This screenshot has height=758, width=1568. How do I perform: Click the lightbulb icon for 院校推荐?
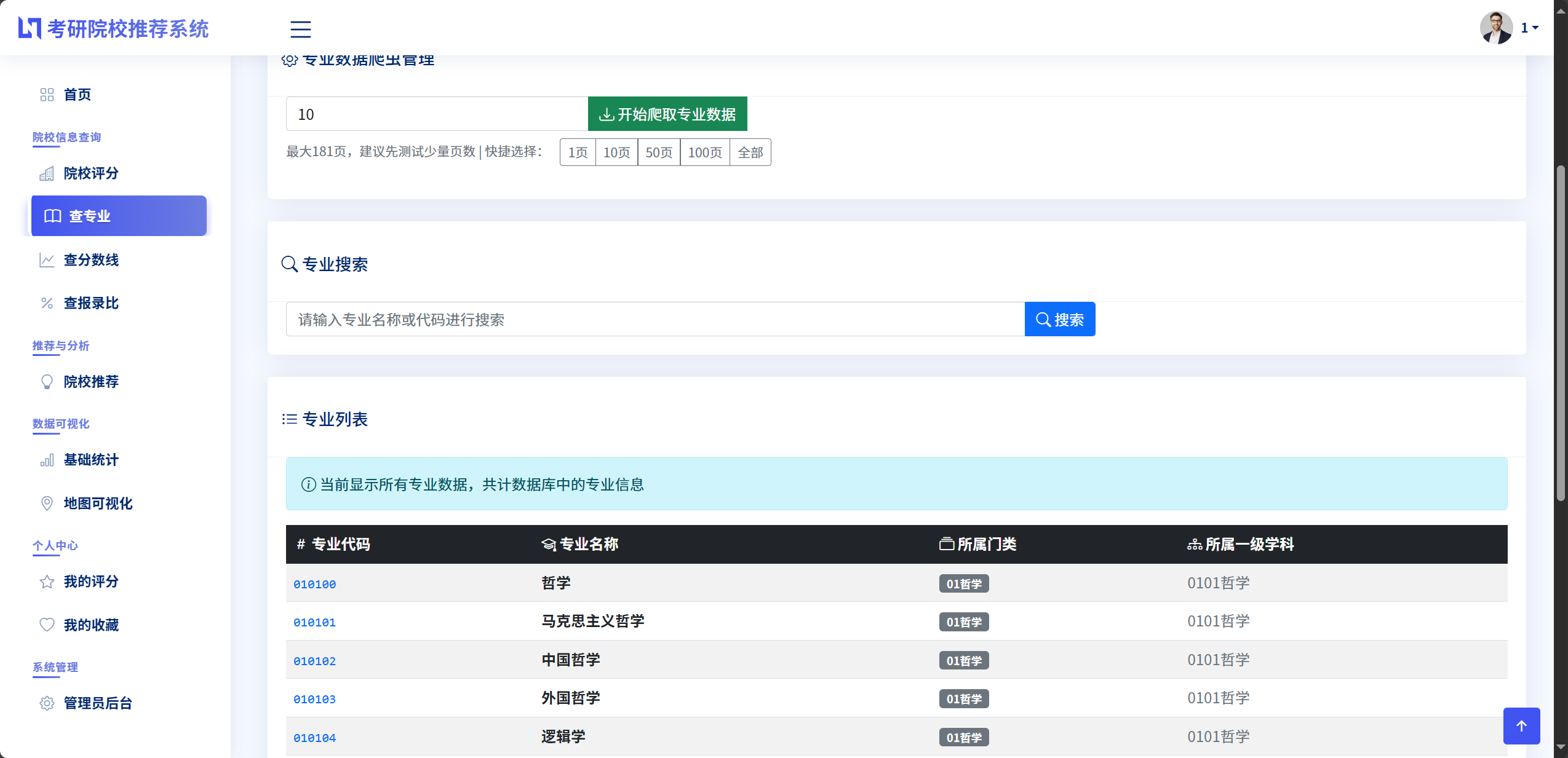(x=47, y=382)
